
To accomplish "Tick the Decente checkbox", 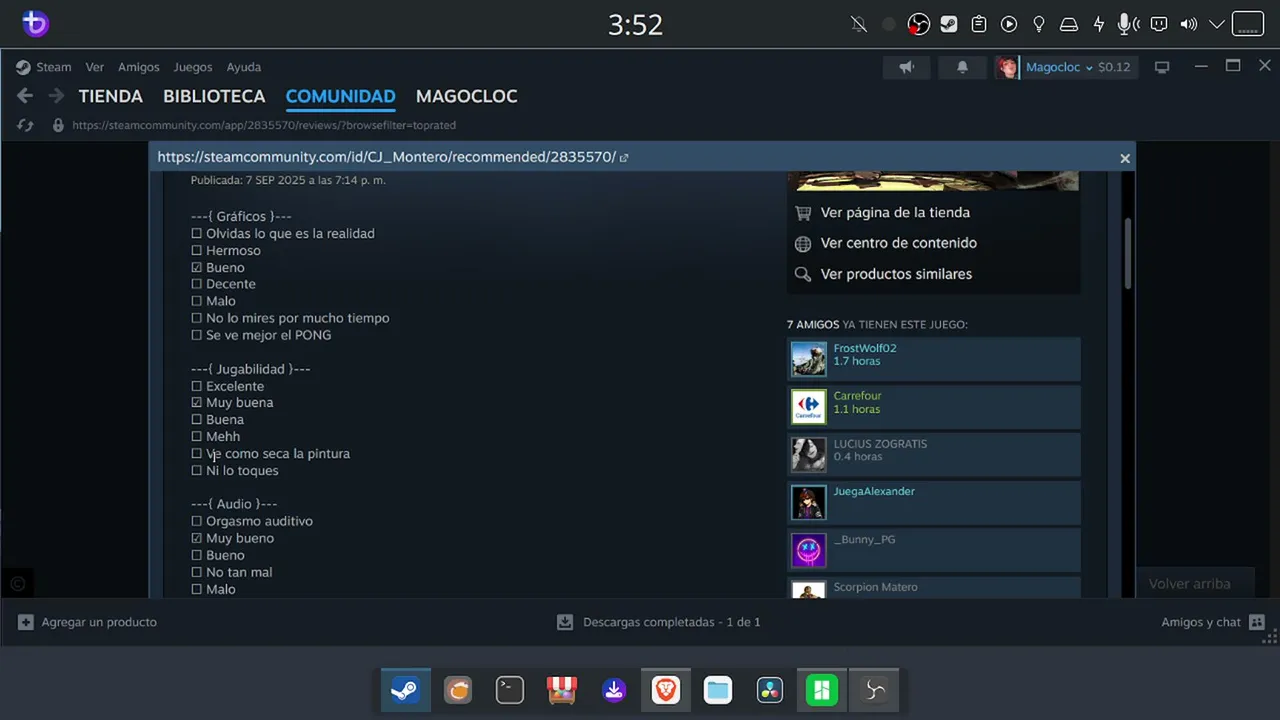I will pos(197,284).
